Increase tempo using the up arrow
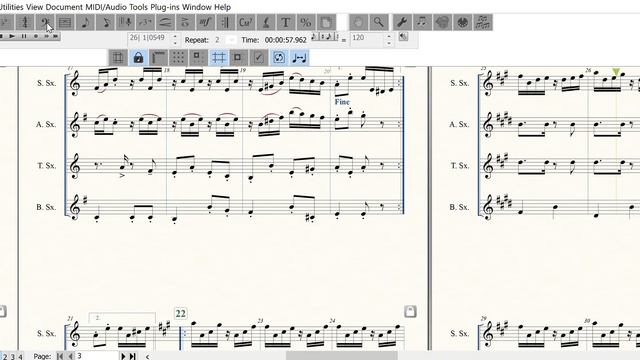Viewport: 640px width, 360px height. [x=389, y=36]
